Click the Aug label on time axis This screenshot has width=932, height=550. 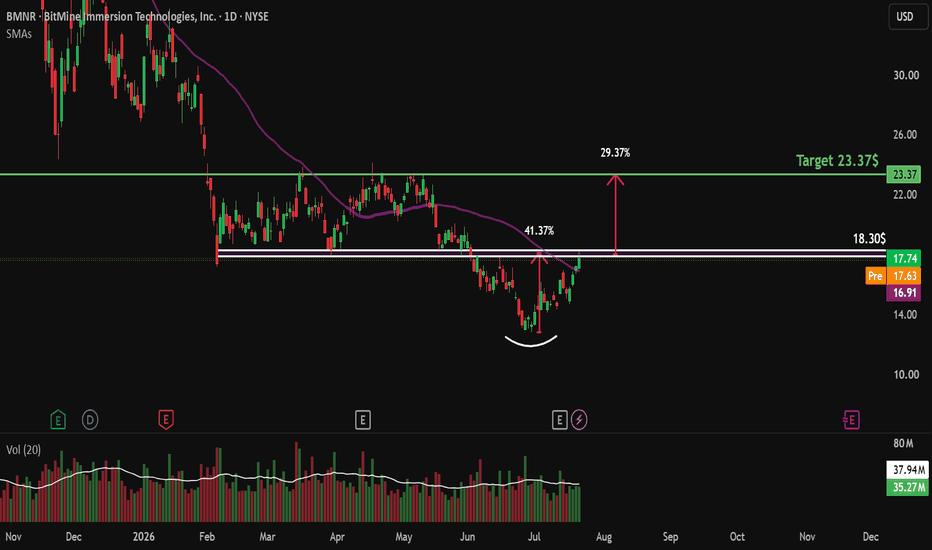pos(604,536)
